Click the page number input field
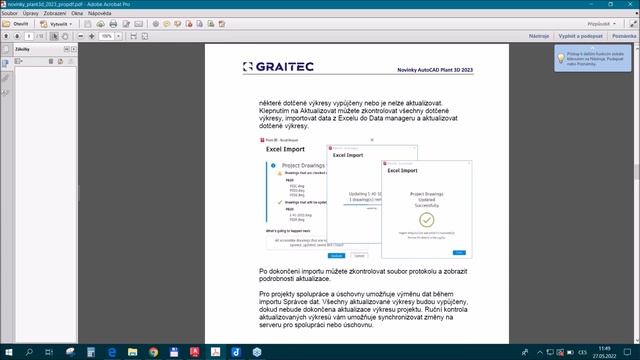The width and height of the screenshot is (640, 360). [29, 36]
